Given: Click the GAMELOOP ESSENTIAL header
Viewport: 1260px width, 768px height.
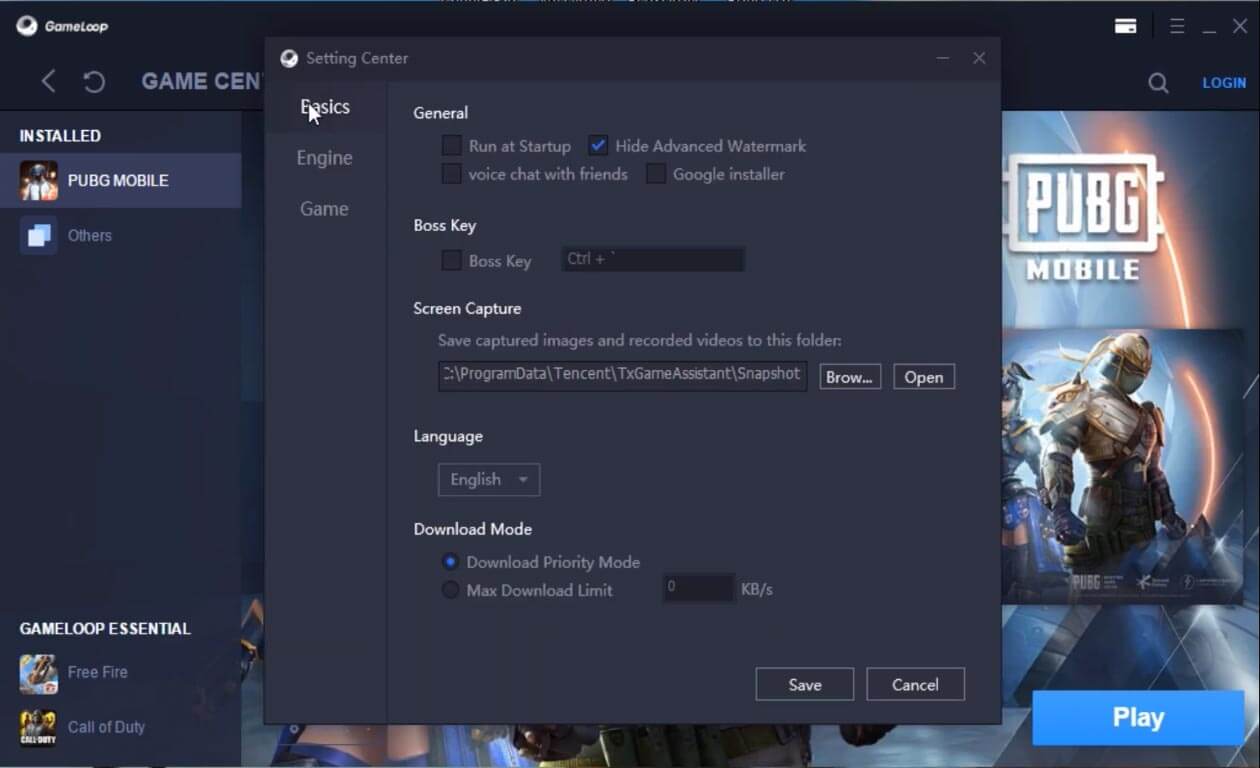Looking at the screenshot, I should [105, 629].
